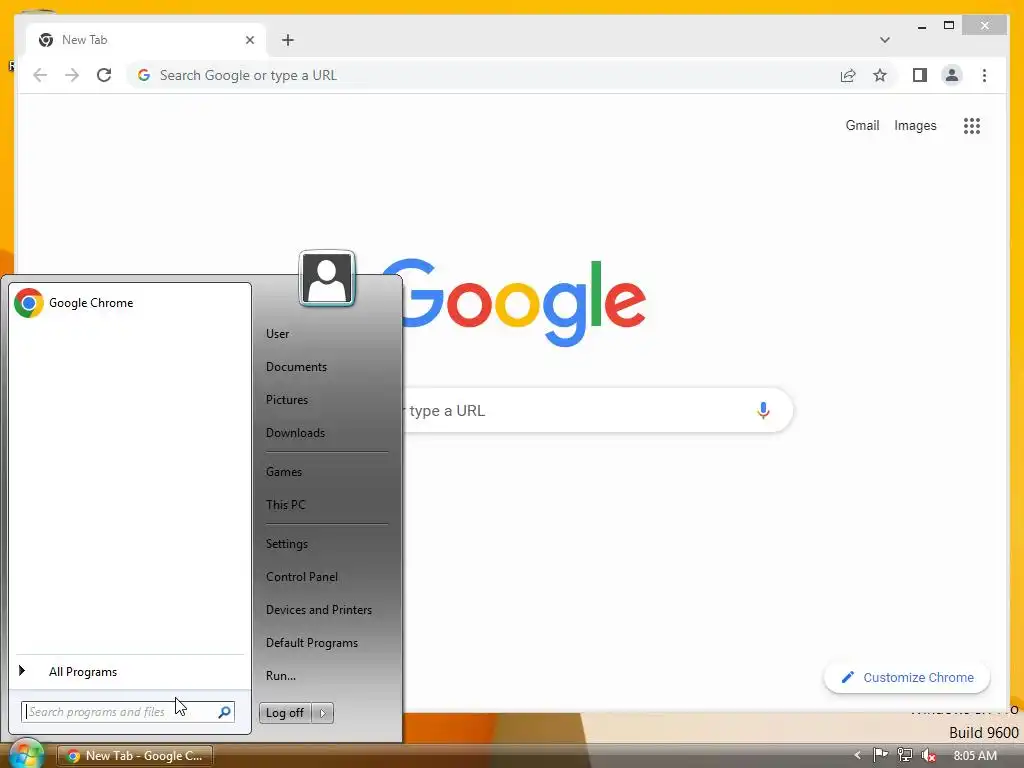This screenshot has width=1024, height=768.
Task: Click the Chrome forward arrow
Action: click(x=72, y=75)
